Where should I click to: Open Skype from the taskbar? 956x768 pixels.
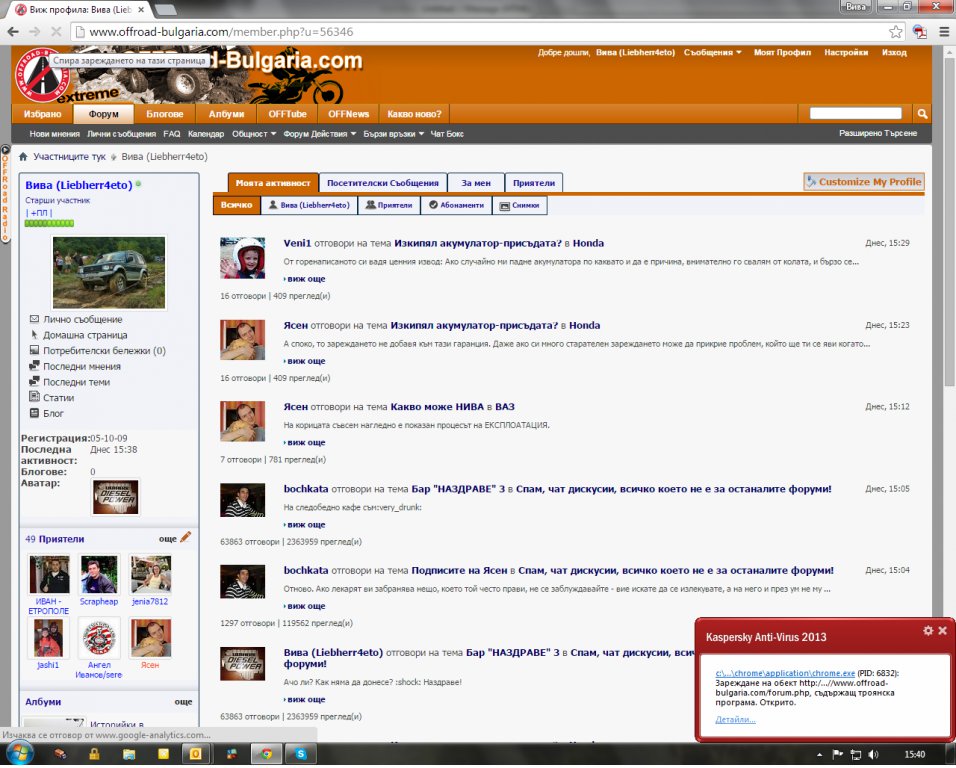pyautogui.click(x=301, y=754)
